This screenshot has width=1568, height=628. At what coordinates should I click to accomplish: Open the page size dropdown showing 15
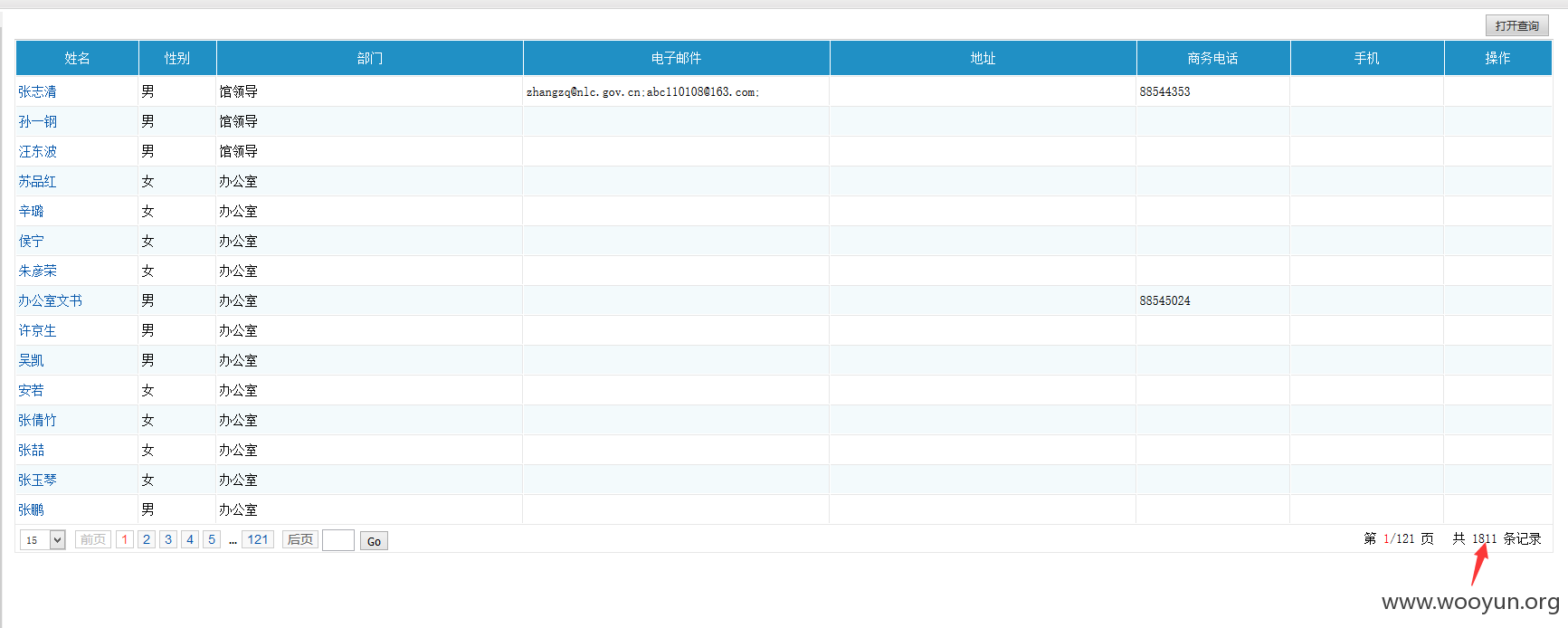coord(43,540)
